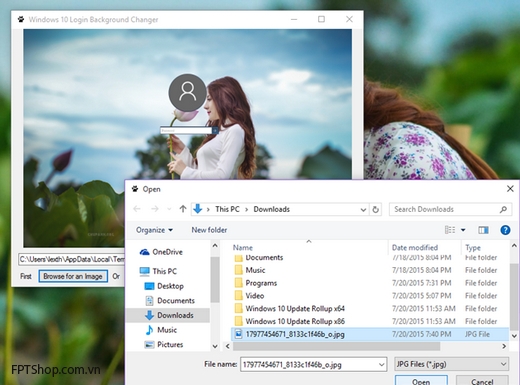Viewport: 520px width, 385px height.
Task: Click the JPG file icon in list
Action: pyautogui.click(x=238, y=334)
